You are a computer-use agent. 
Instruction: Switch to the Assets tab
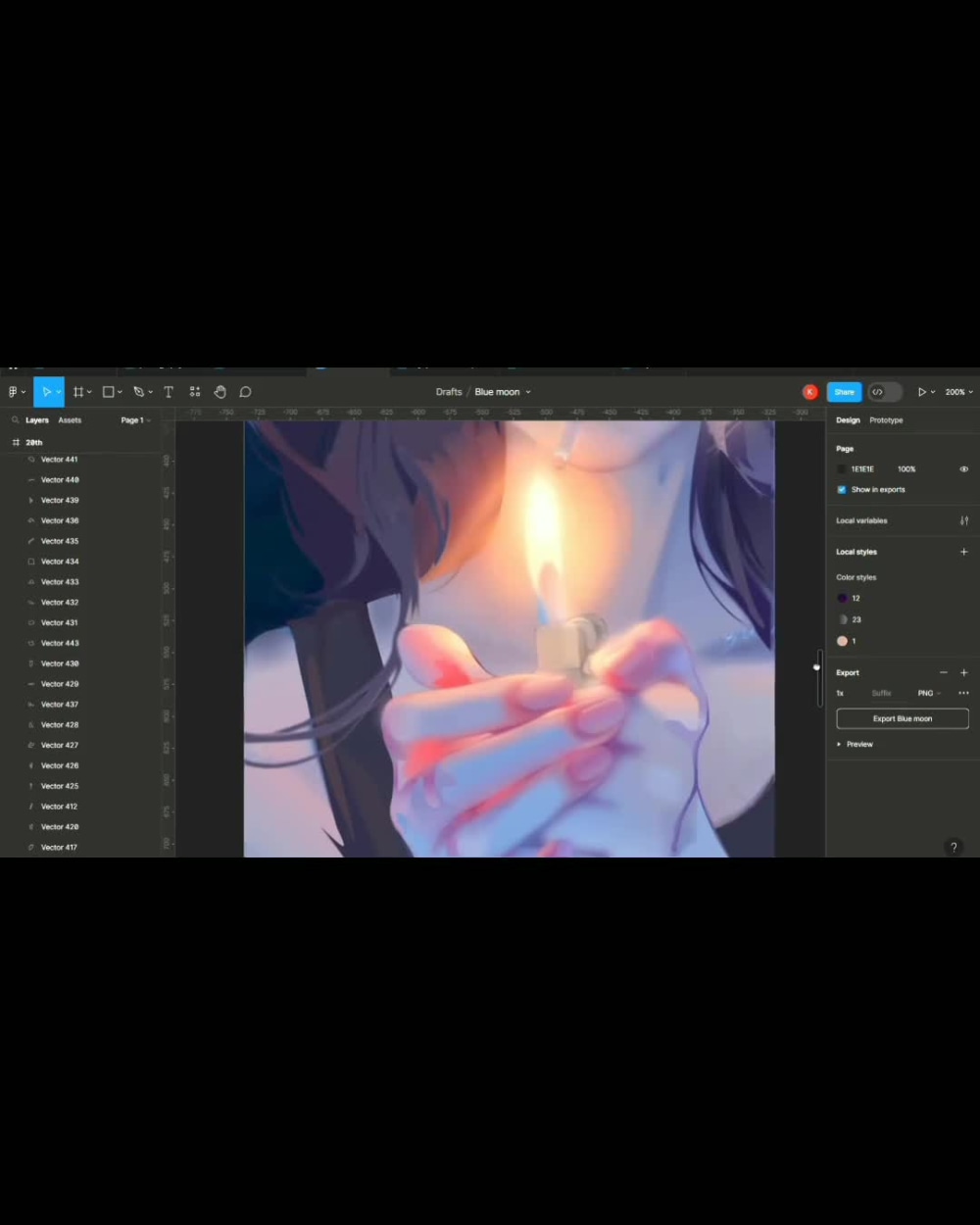(x=70, y=420)
